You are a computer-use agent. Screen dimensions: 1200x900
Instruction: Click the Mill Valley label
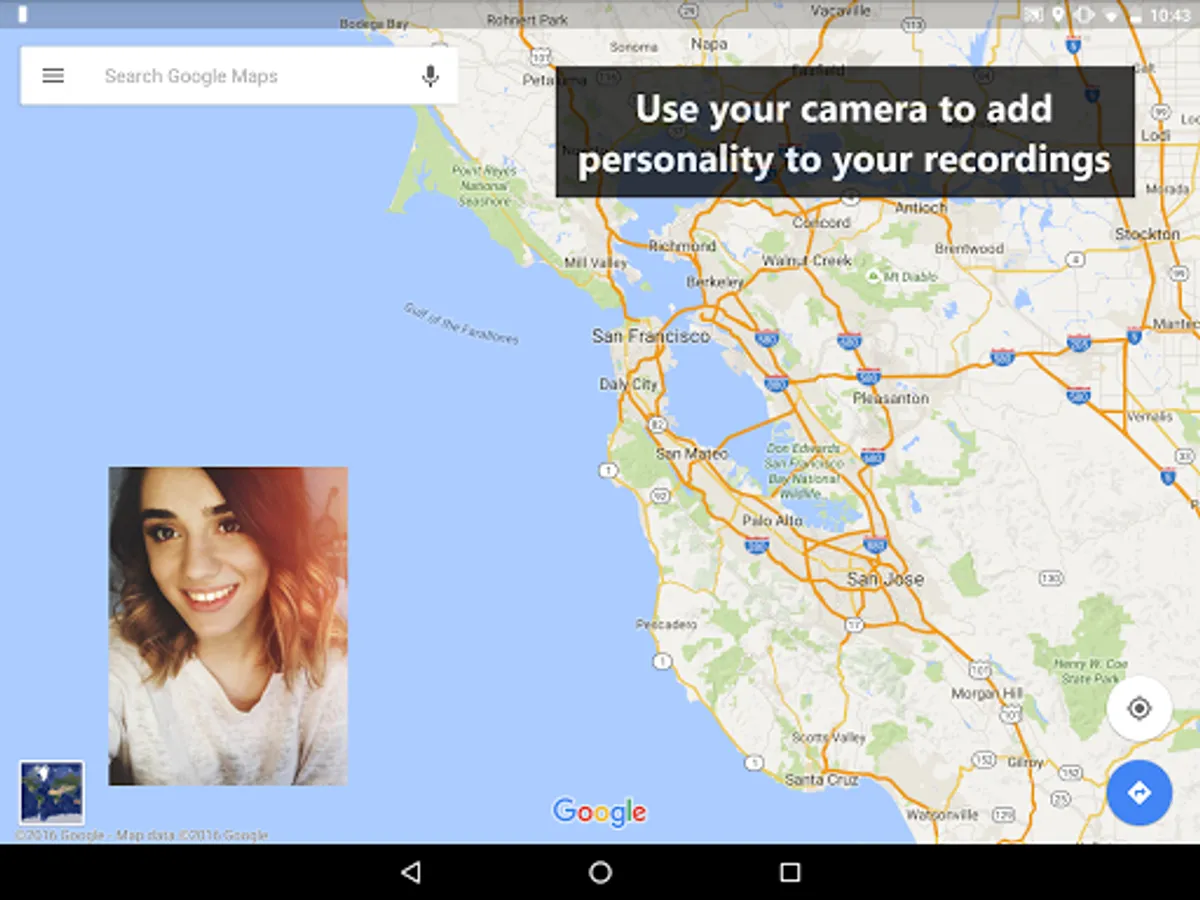point(596,263)
